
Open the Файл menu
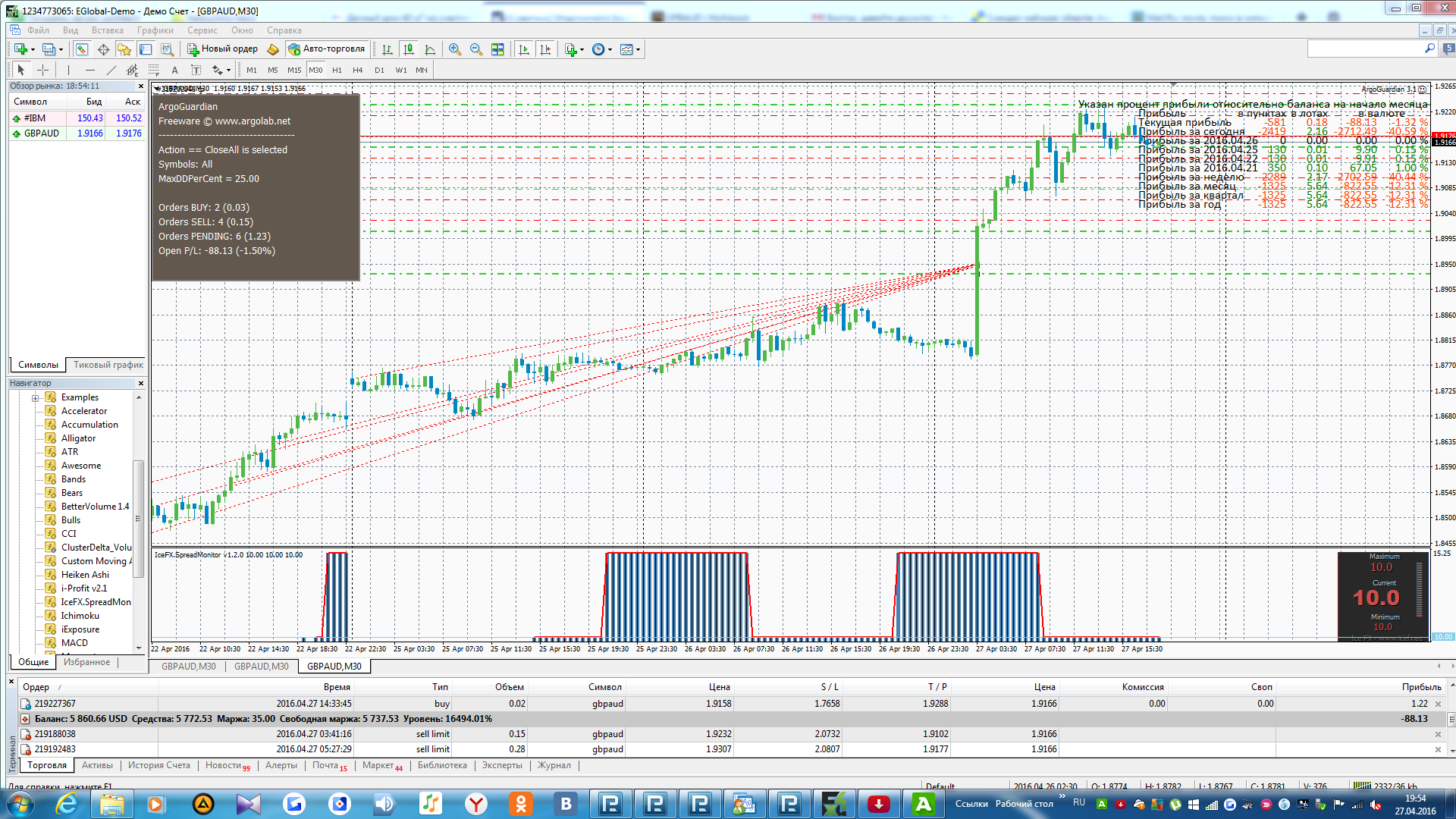pyautogui.click(x=38, y=30)
